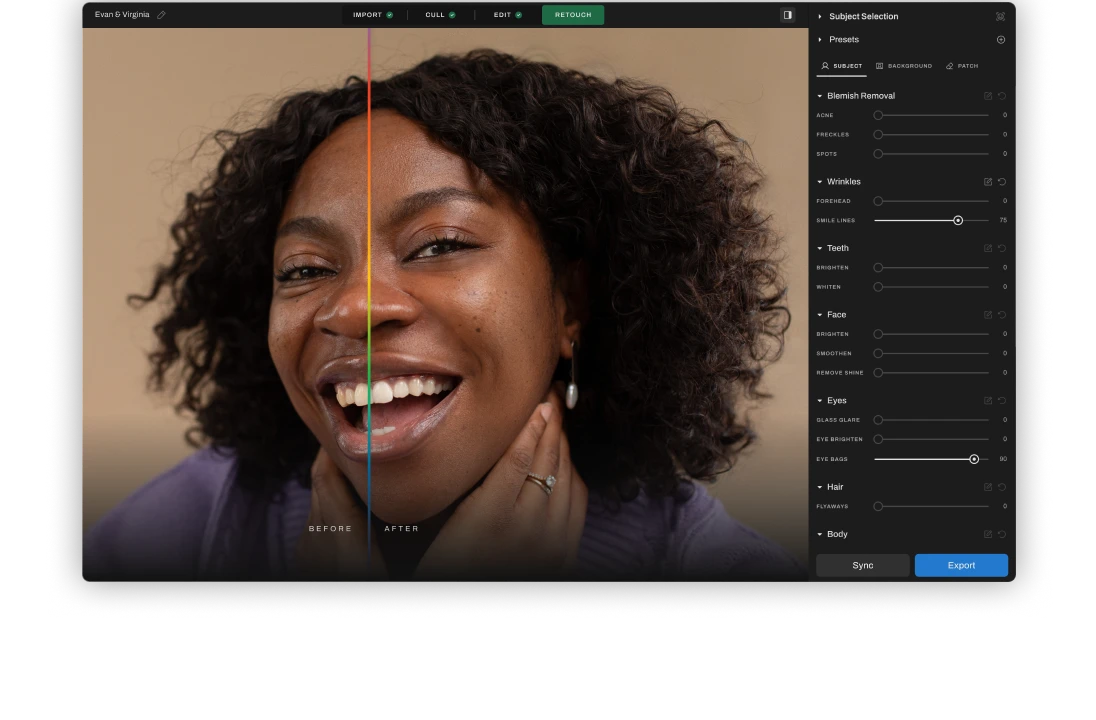Add a new preset with plus icon
1096x720 pixels.
coord(1001,40)
